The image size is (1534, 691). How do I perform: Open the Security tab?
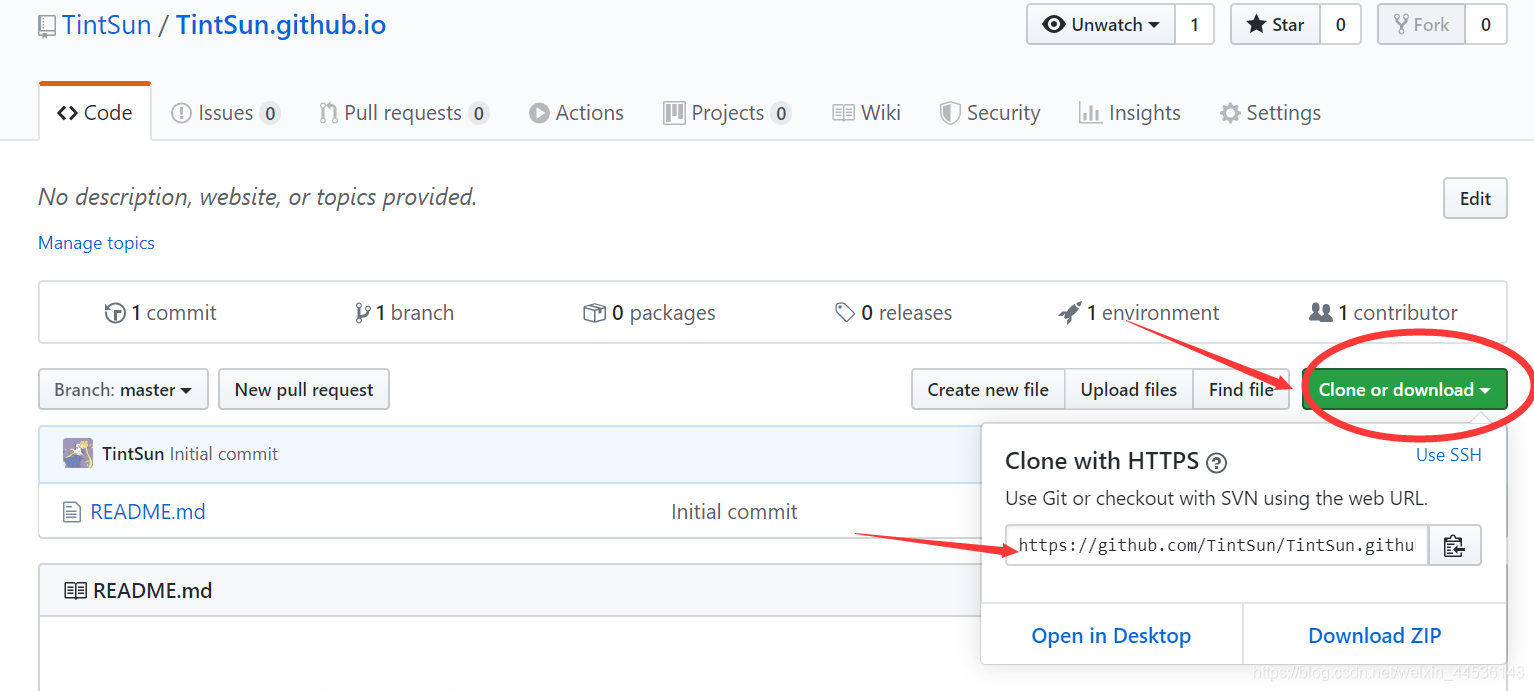tap(990, 113)
